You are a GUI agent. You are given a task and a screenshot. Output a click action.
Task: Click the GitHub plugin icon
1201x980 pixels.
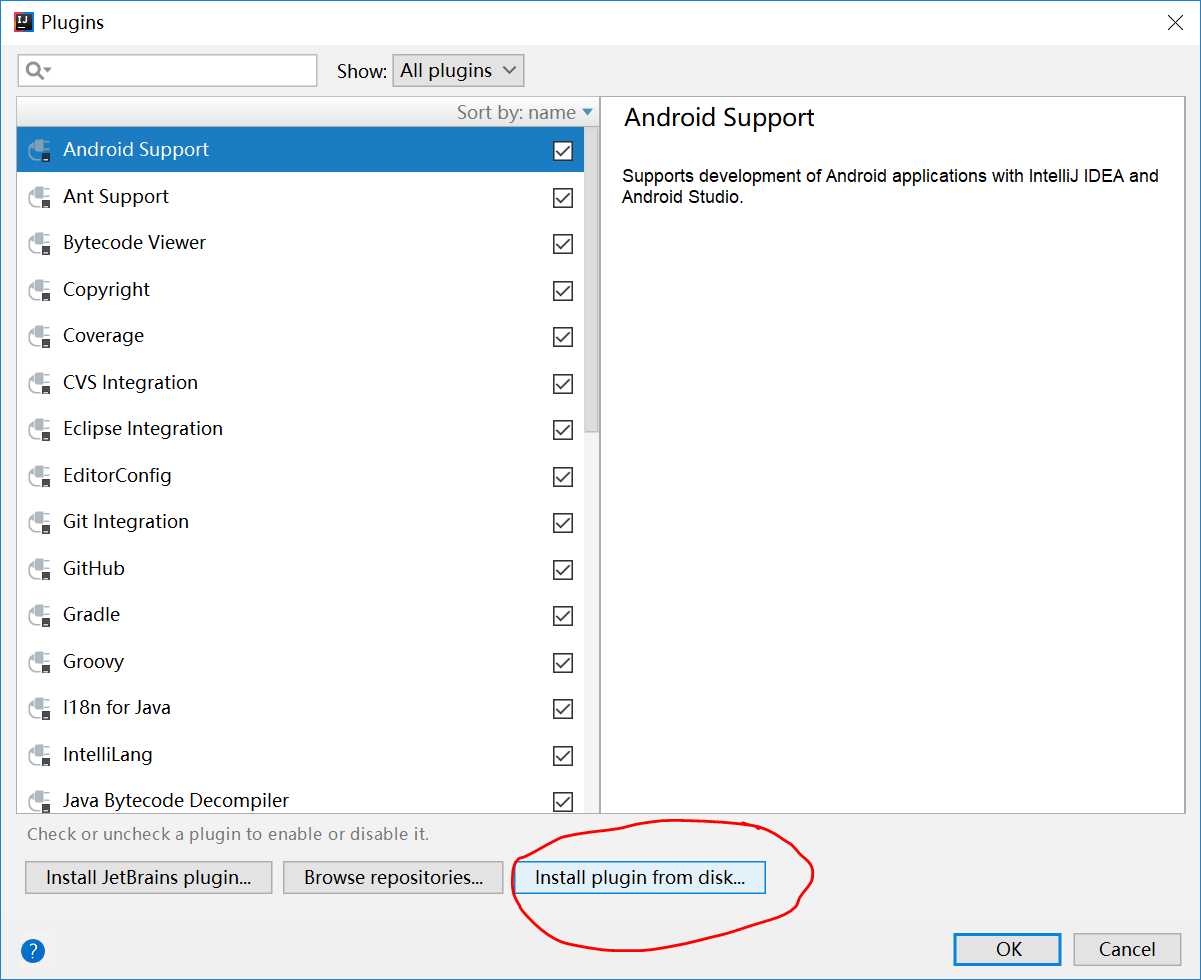[x=40, y=569]
